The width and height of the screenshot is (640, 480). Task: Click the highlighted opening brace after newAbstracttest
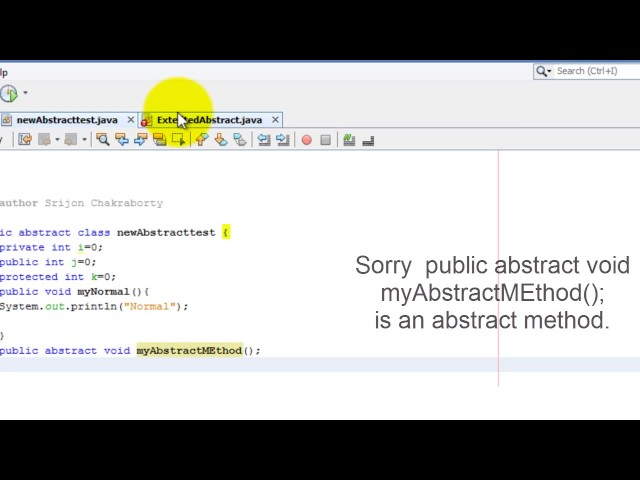(x=226, y=233)
